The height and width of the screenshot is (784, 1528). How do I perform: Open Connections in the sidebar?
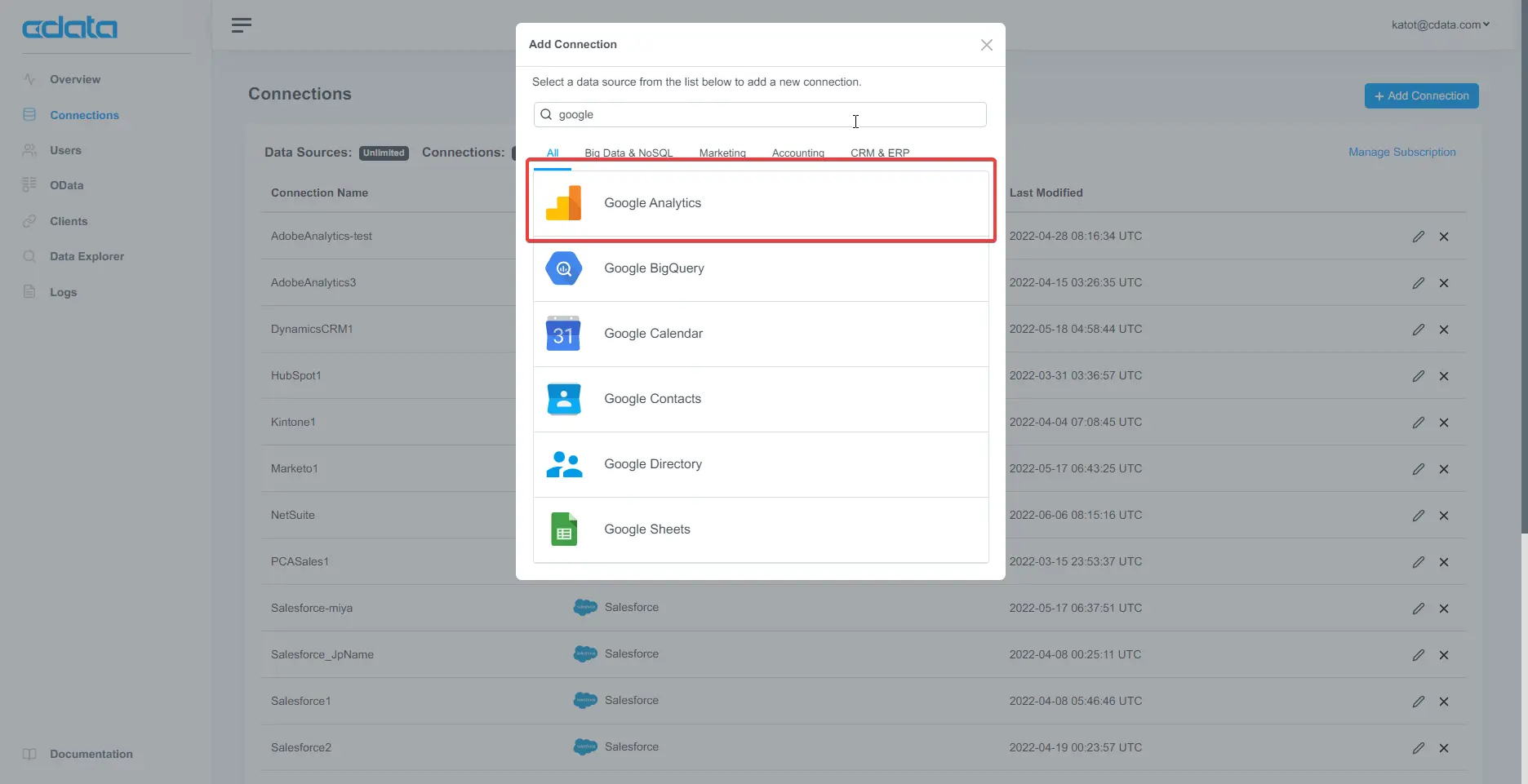click(x=84, y=115)
